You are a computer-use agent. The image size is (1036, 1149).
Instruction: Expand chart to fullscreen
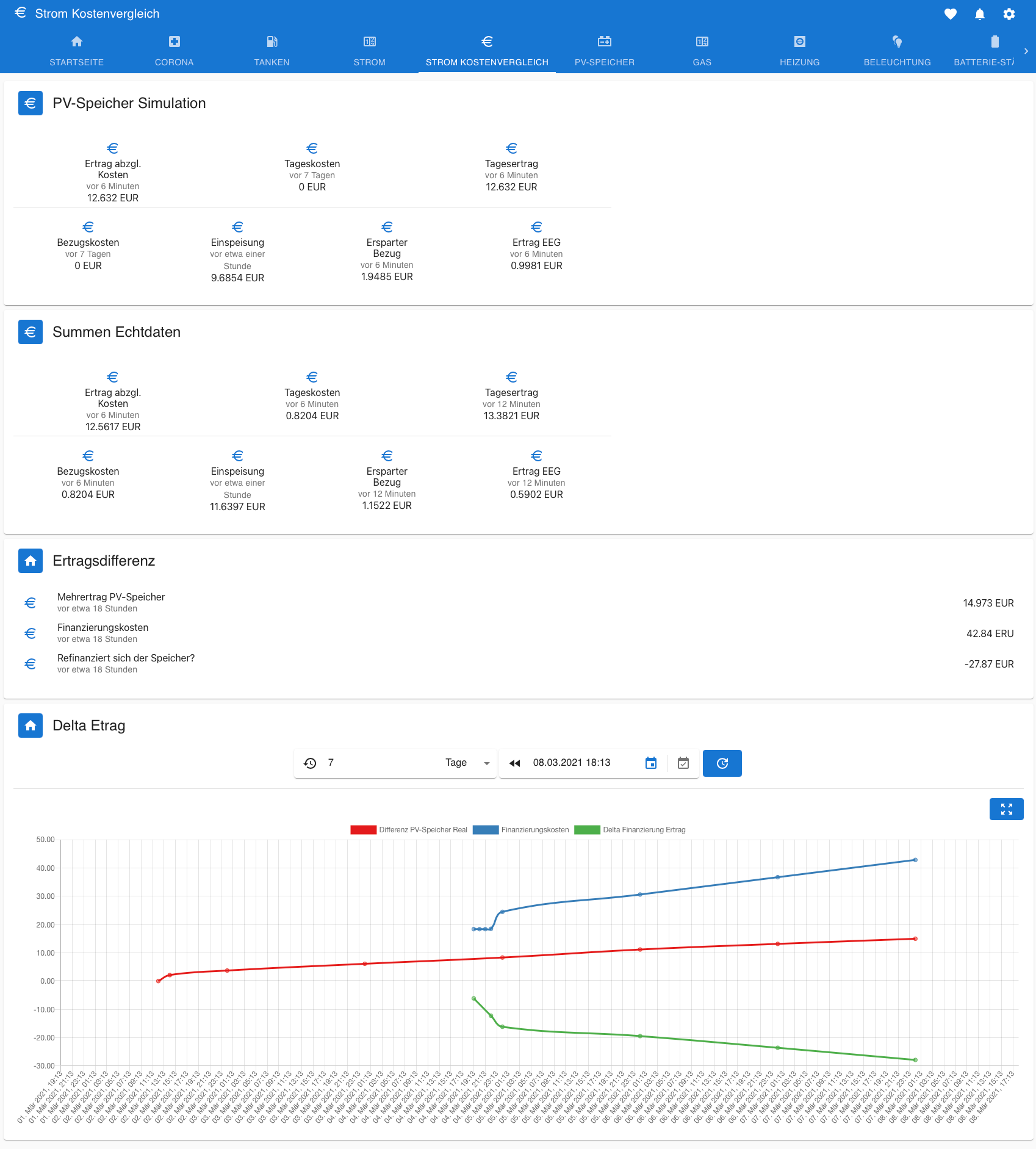point(1007,809)
